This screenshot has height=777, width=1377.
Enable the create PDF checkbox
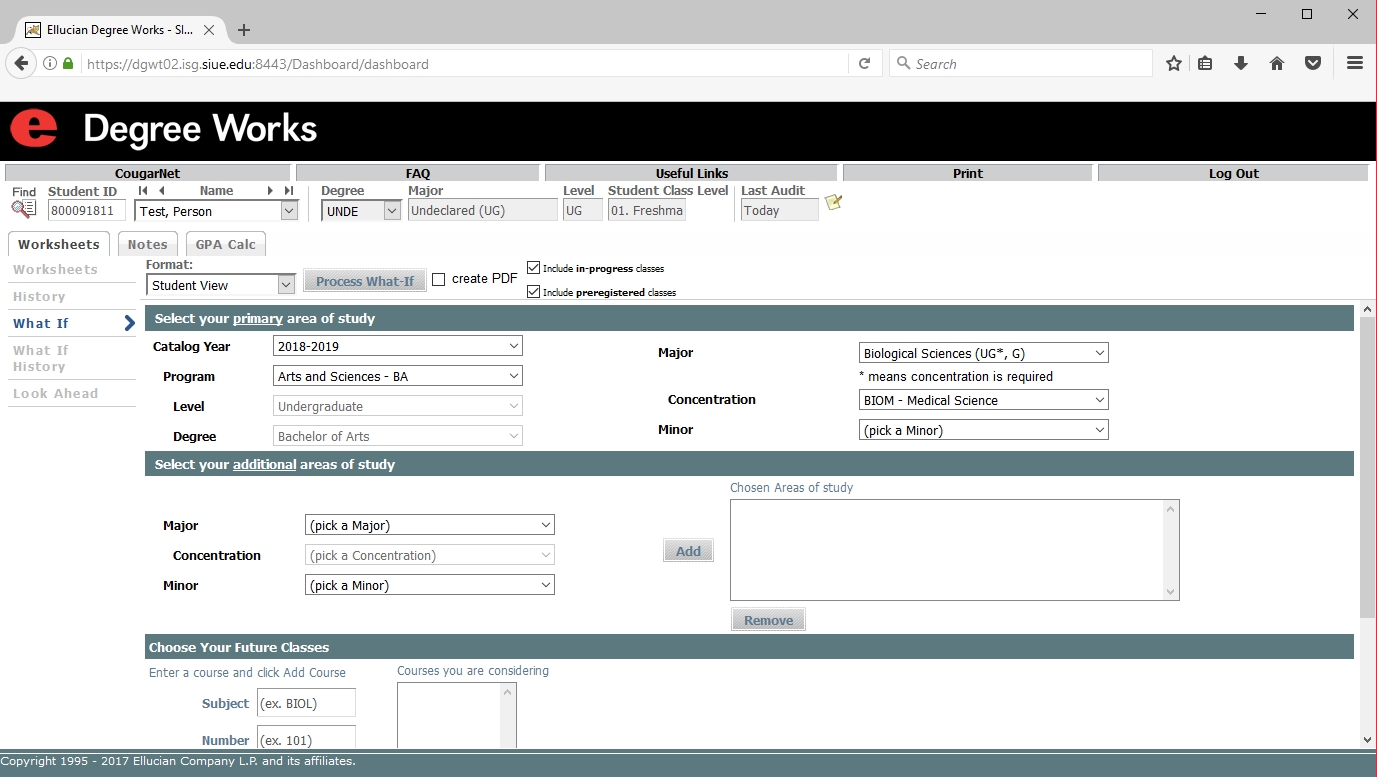(x=438, y=280)
